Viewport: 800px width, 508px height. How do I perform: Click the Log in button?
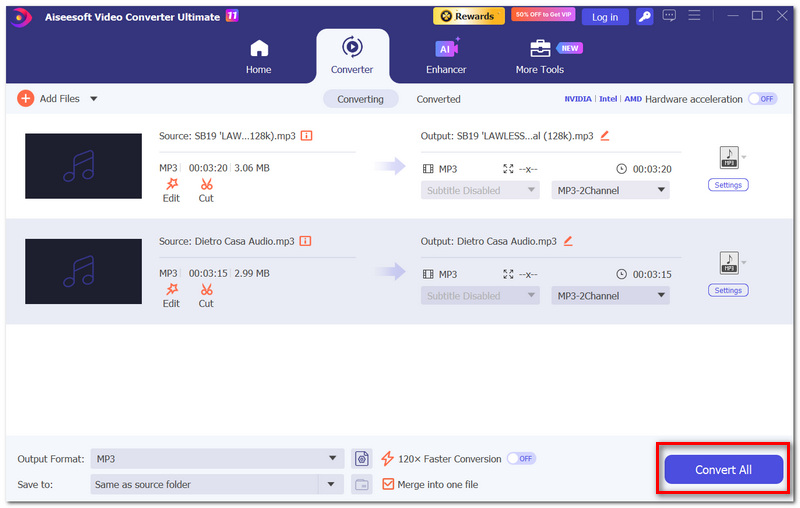[605, 17]
